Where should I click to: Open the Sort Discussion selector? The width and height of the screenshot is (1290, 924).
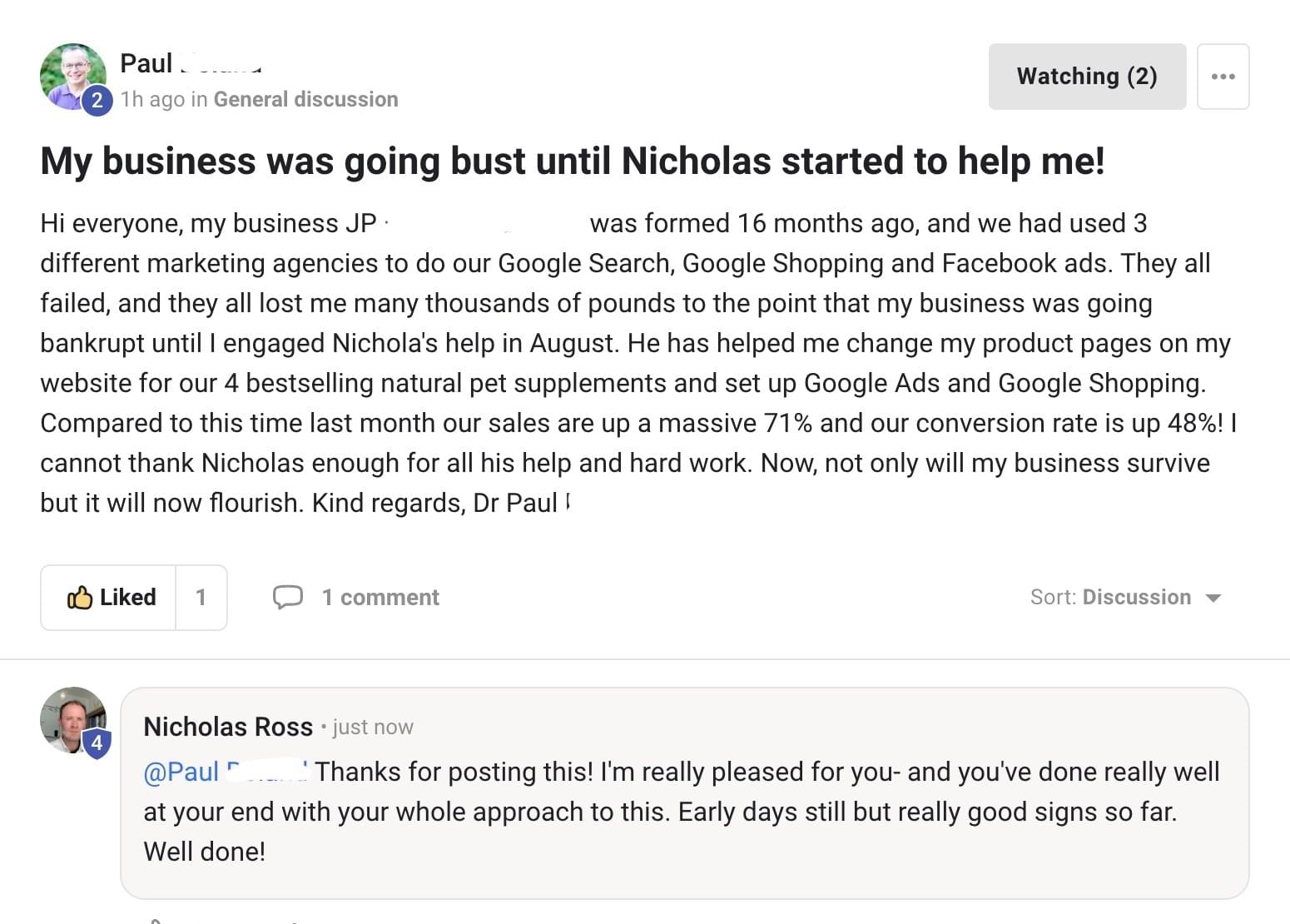click(x=1125, y=597)
